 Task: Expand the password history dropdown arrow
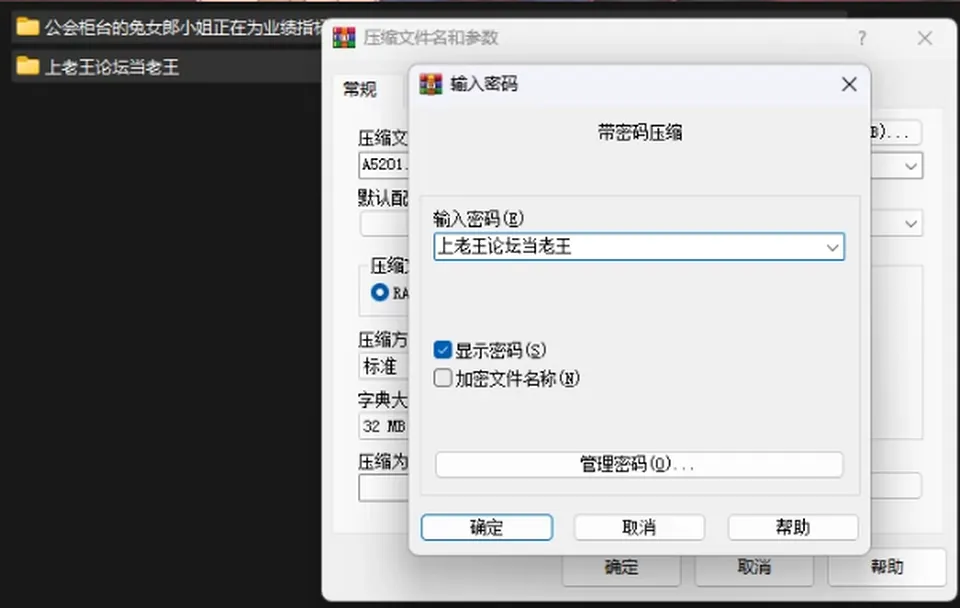point(832,247)
